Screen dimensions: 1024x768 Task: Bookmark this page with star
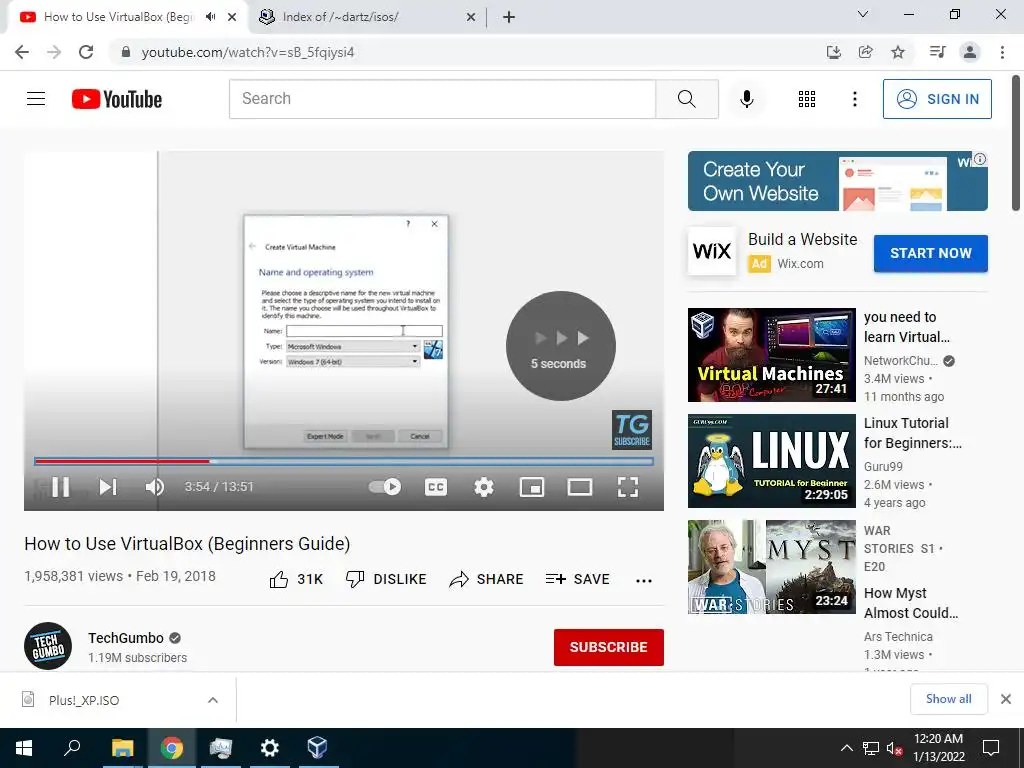point(898,52)
